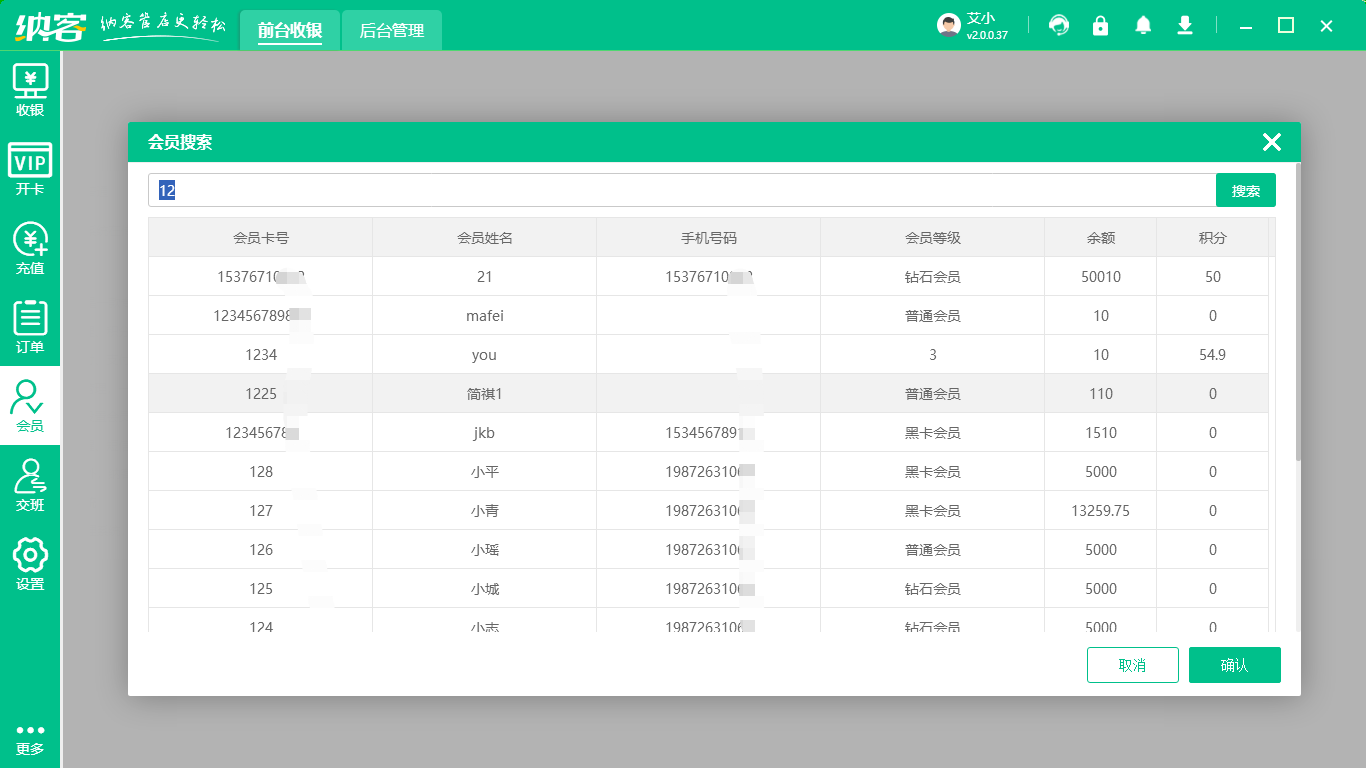
Task: Close the 会员搜索 dialog with X
Action: tap(1271, 142)
